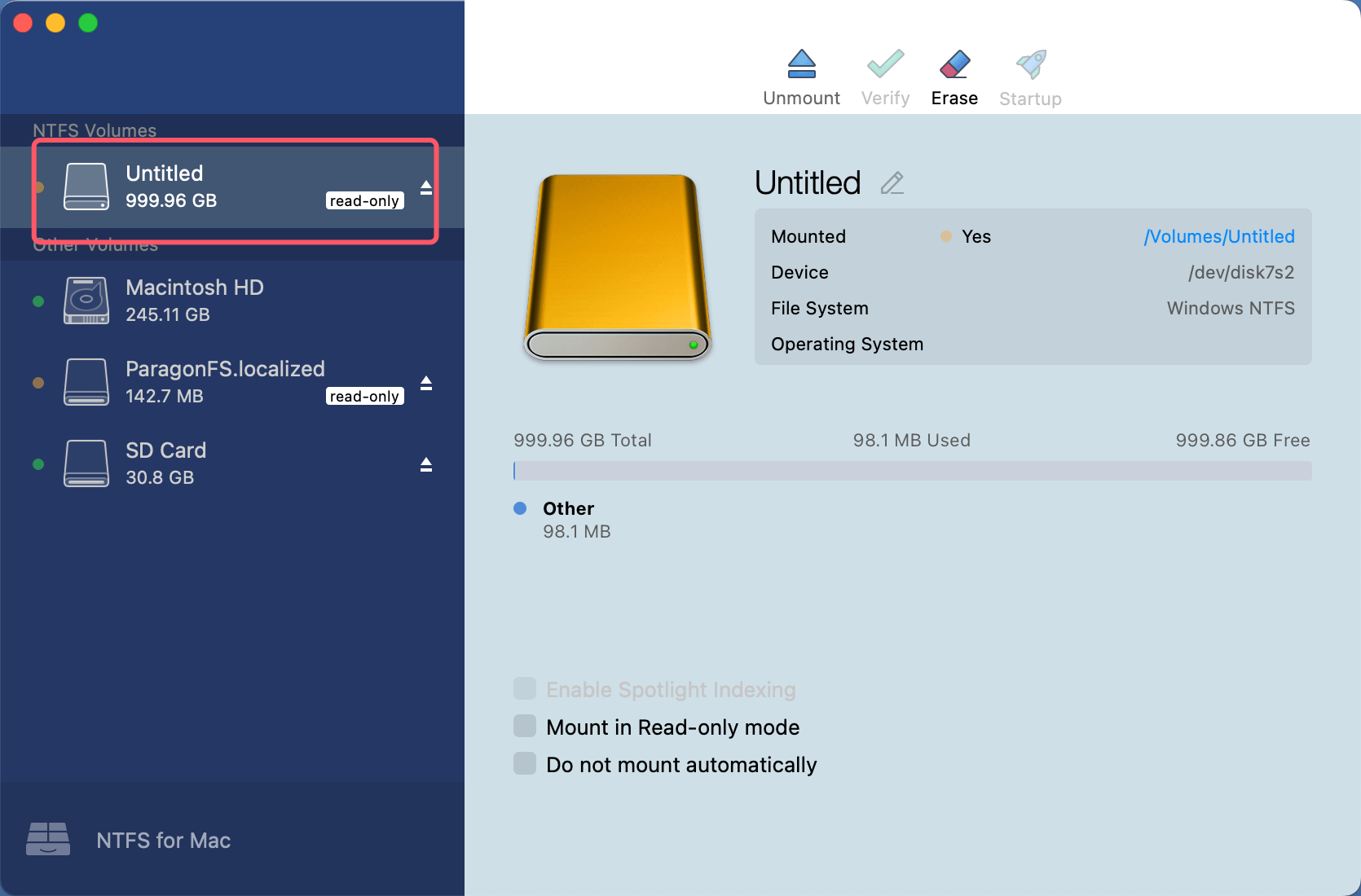1361x896 pixels.
Task: Select Macintosh HD in the sidebar
Action: click(195, 301)
